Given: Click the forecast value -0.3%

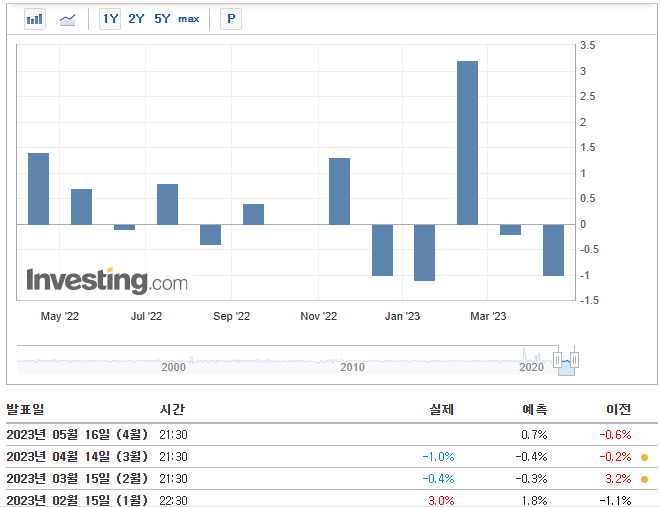Looking at the screenshot, I should point(531,479).
